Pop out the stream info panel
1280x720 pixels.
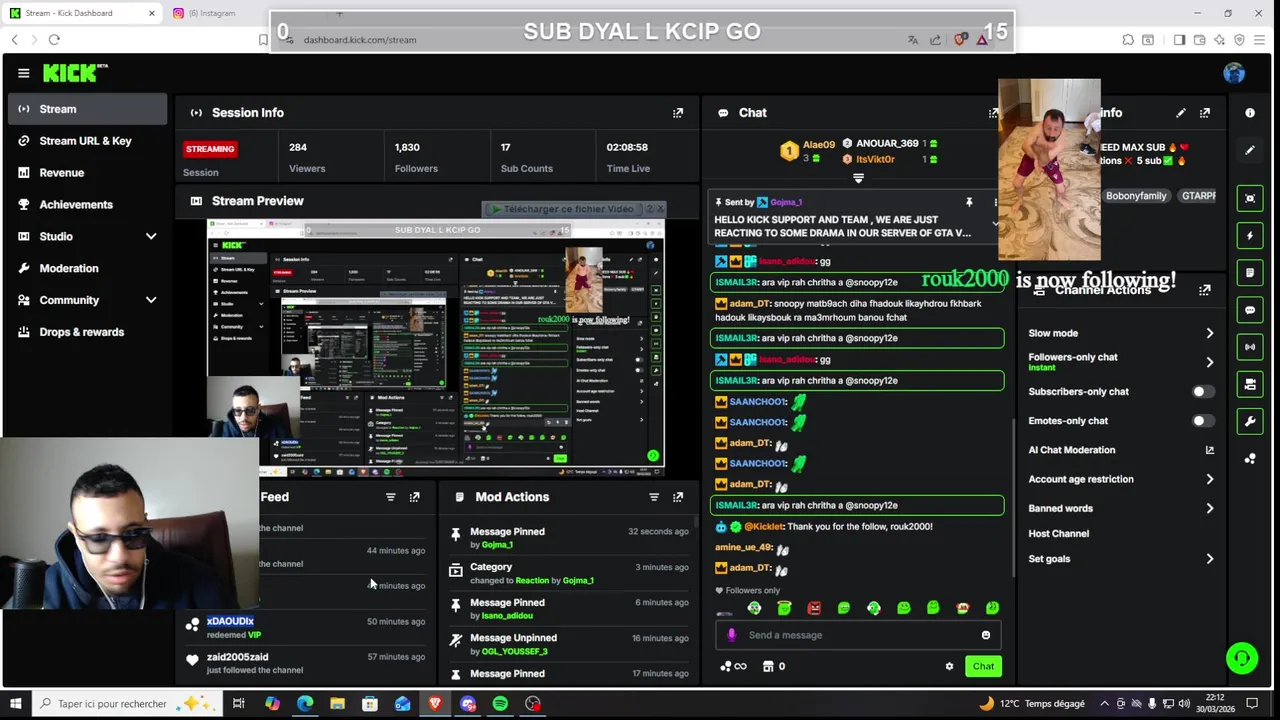[x=1205, y=113]
